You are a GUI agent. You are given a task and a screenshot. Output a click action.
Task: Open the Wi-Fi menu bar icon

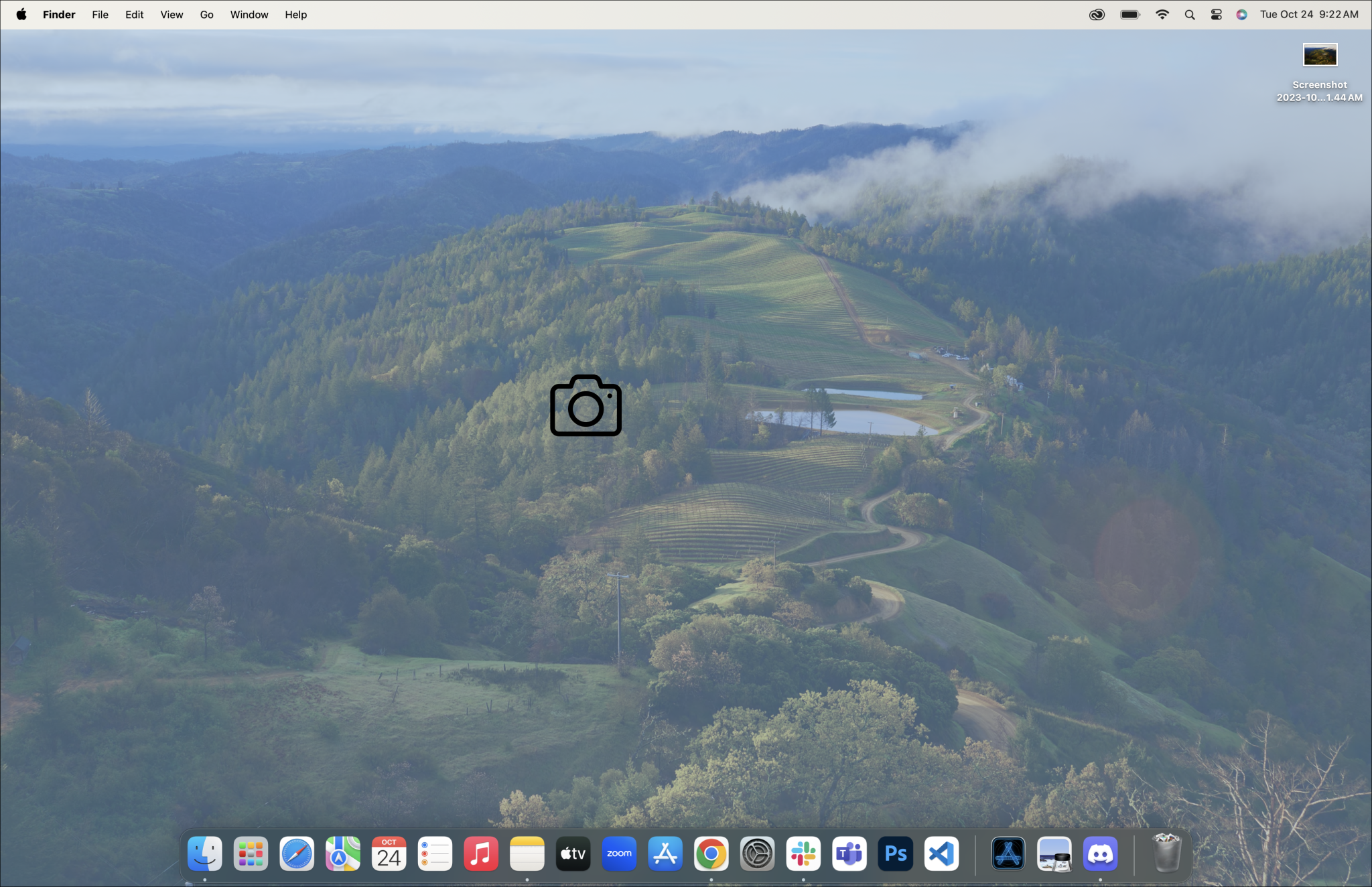pos(1162,15)
